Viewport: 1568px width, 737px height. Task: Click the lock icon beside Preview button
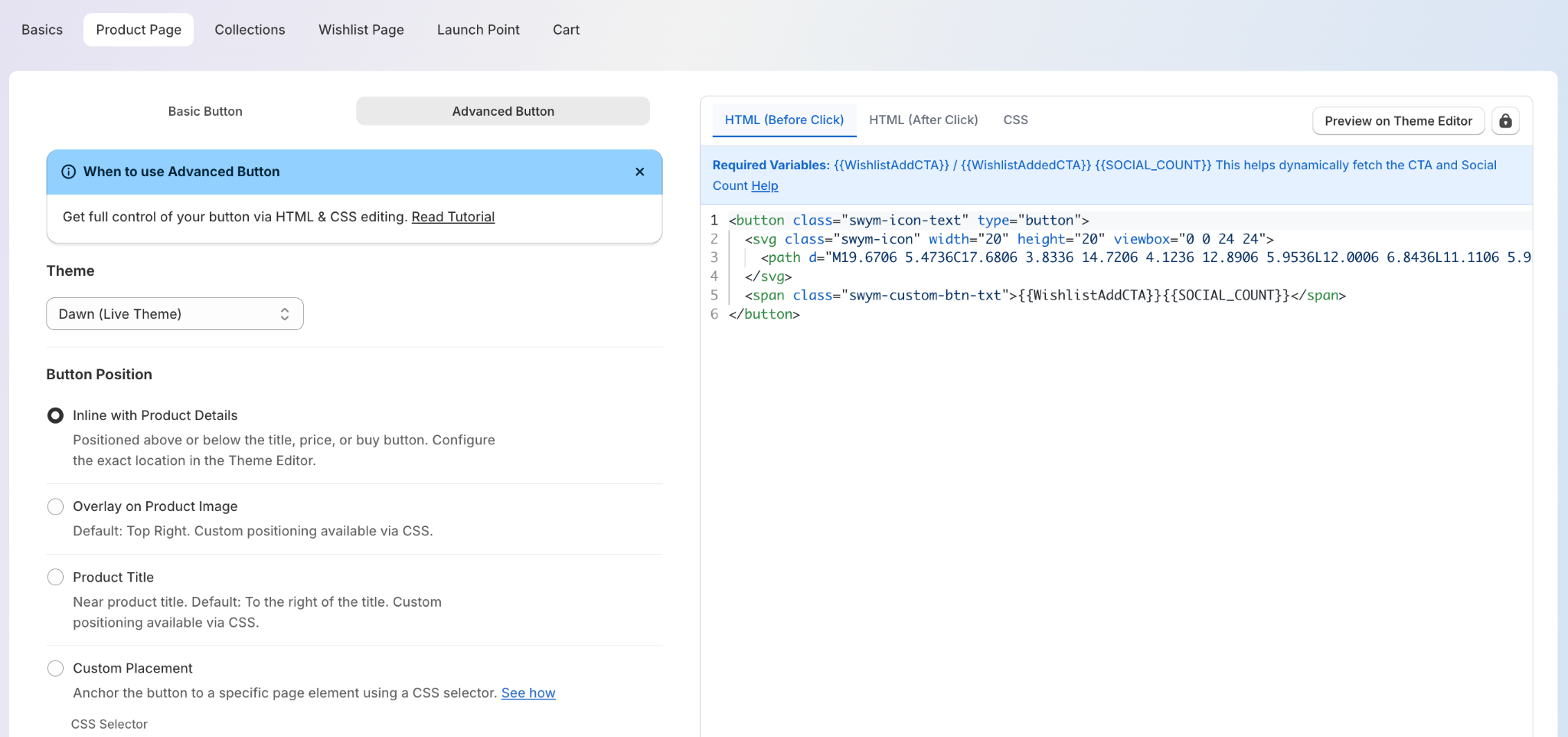pos(1505,121)
